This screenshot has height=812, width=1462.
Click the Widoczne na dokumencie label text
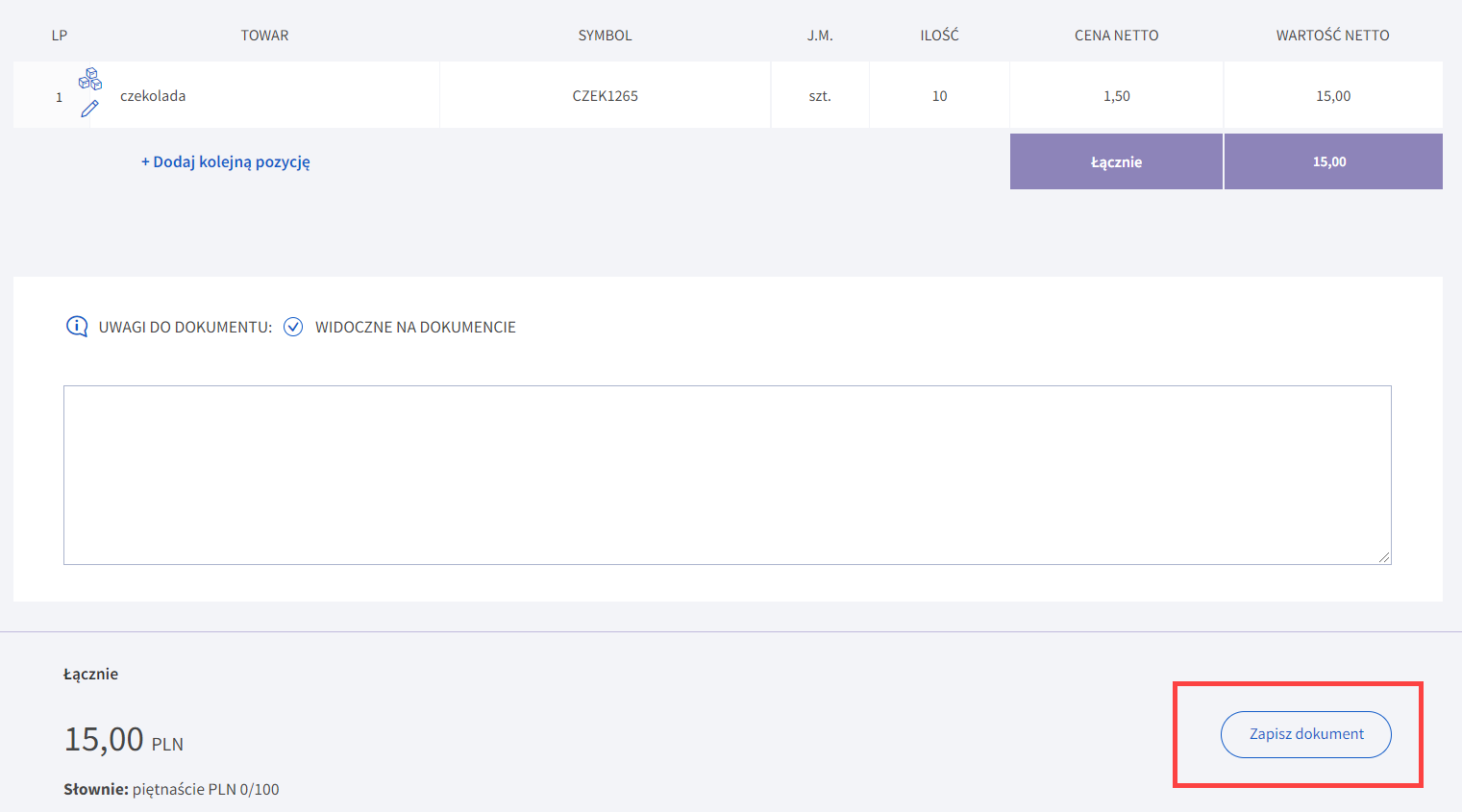(415, 327)
